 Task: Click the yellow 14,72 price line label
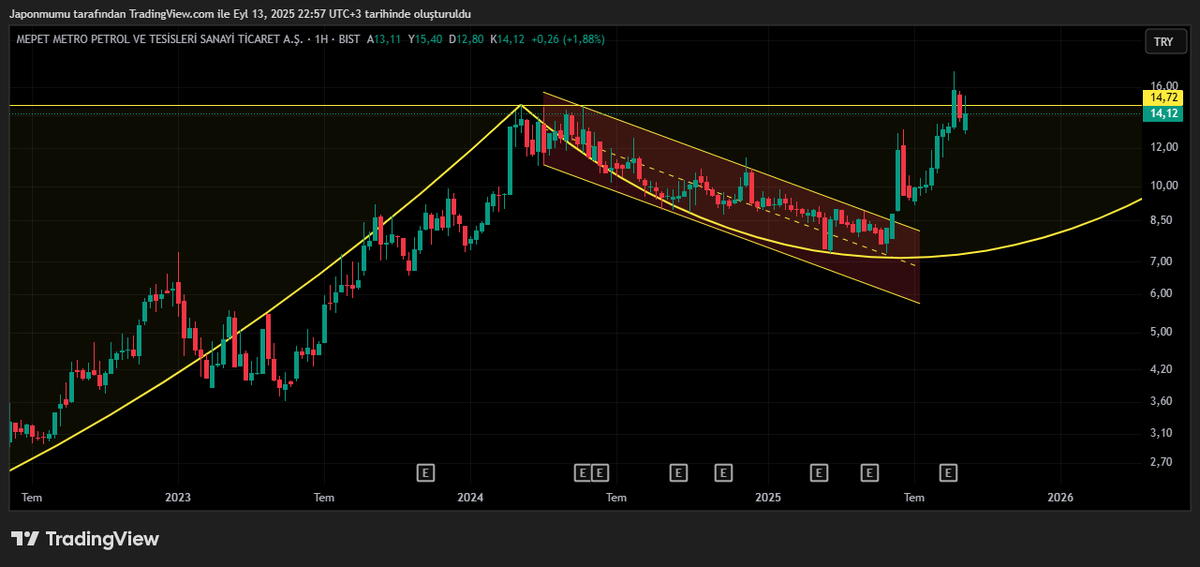point(1163,98)
